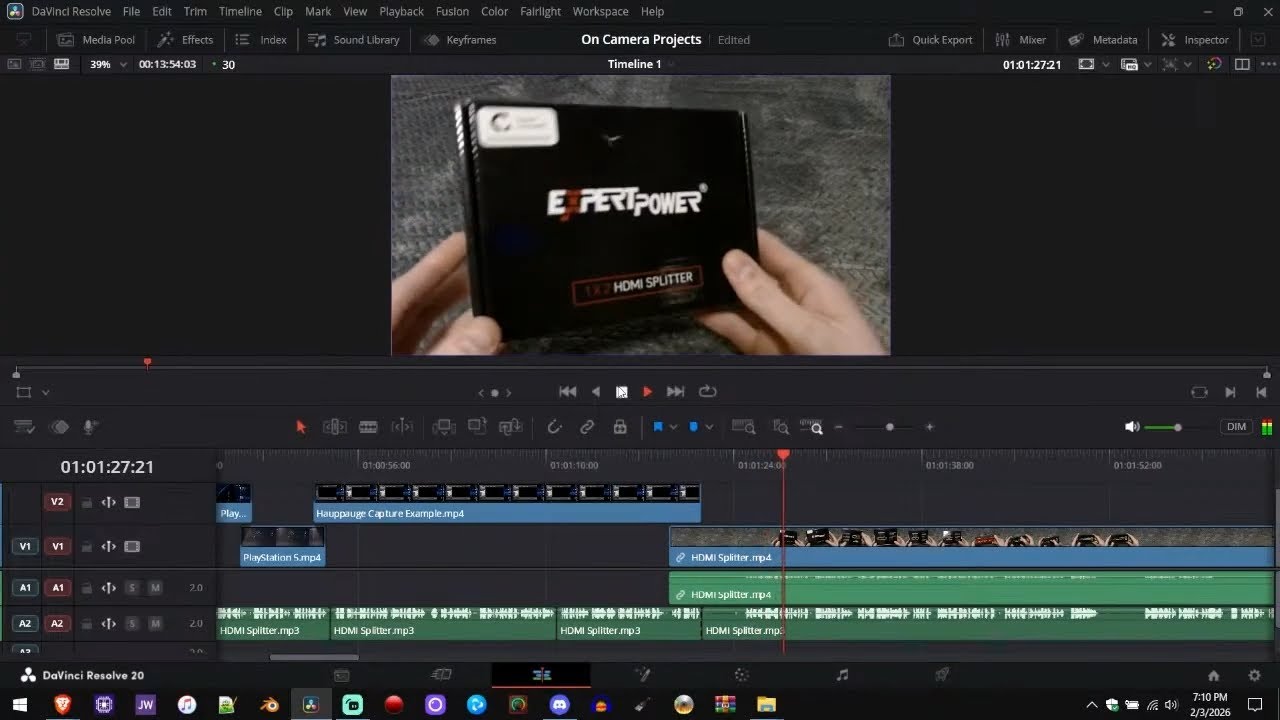Add a blue marker at the playhead
The width and height of the screenshot is (1280, 720).
coord(694,427)
